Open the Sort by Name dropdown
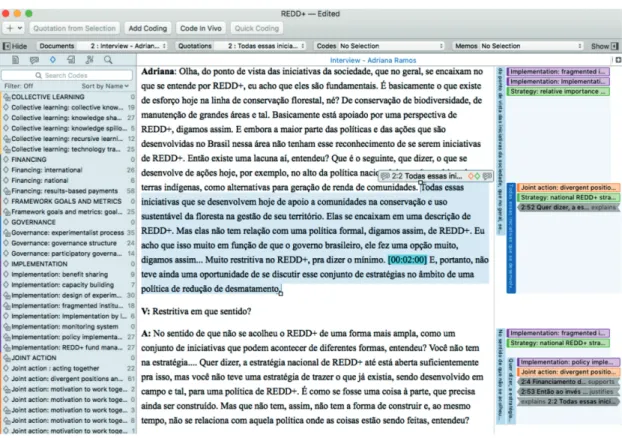This screenshot has width=622, height=438. [105, 86]
